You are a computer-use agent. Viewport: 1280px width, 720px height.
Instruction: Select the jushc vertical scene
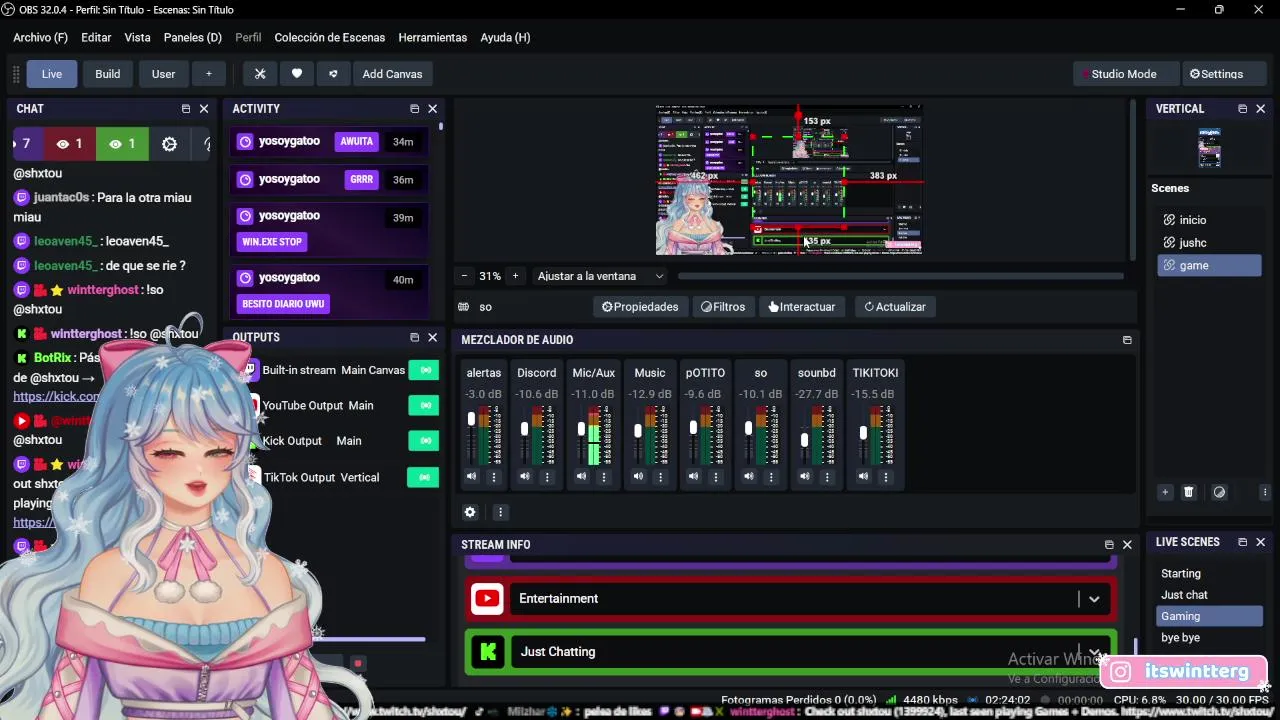click(1209, 243)
